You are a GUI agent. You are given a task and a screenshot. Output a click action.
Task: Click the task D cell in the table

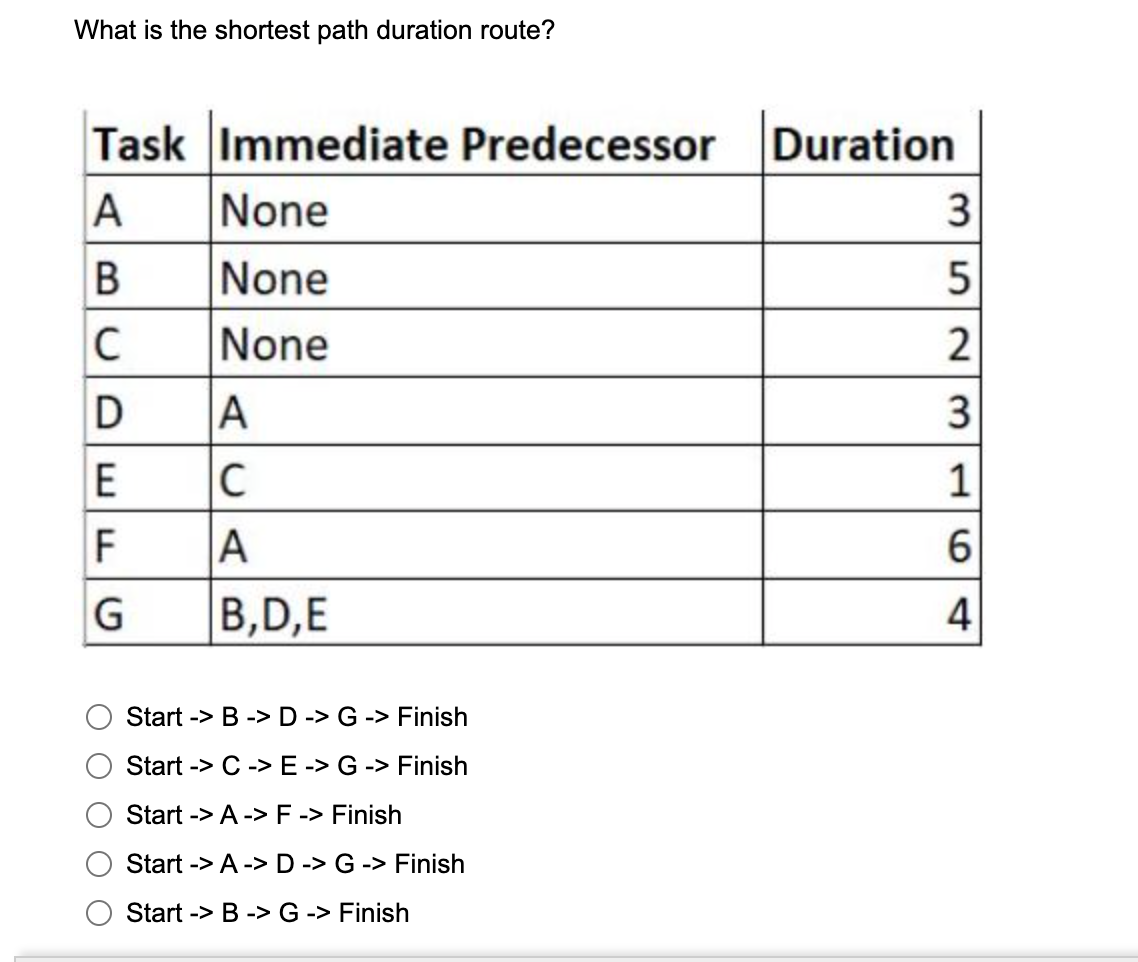(147, 411)
